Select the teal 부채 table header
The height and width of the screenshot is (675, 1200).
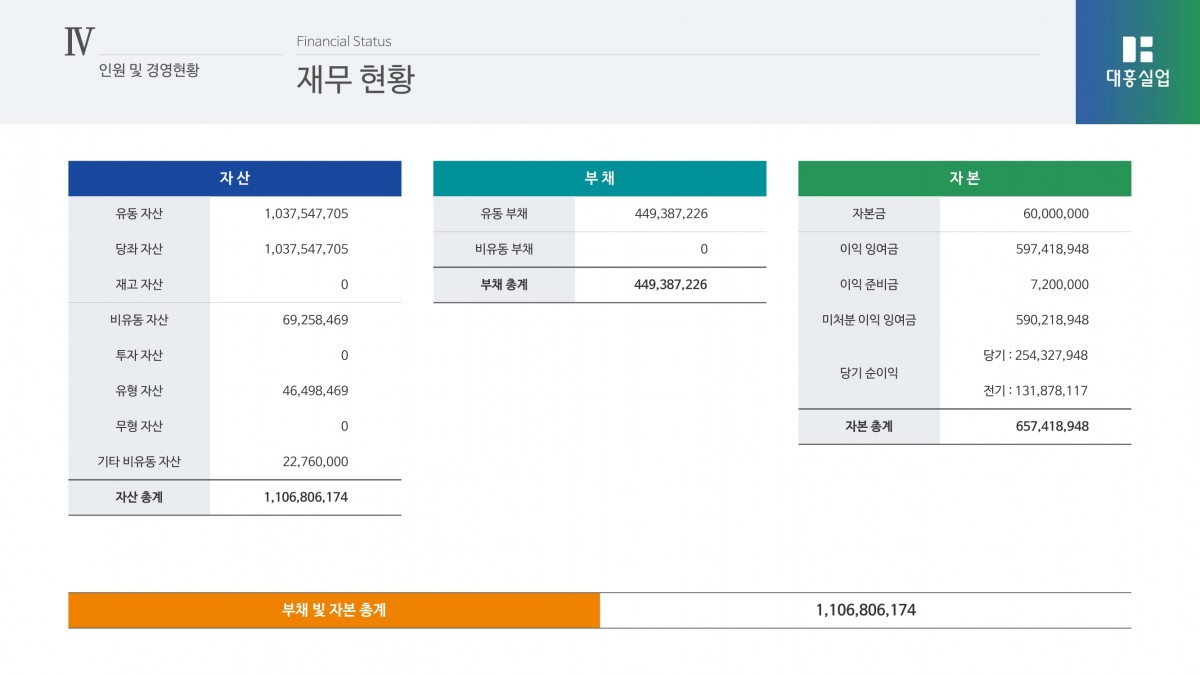pyautogui.click(x=599, y=179)
